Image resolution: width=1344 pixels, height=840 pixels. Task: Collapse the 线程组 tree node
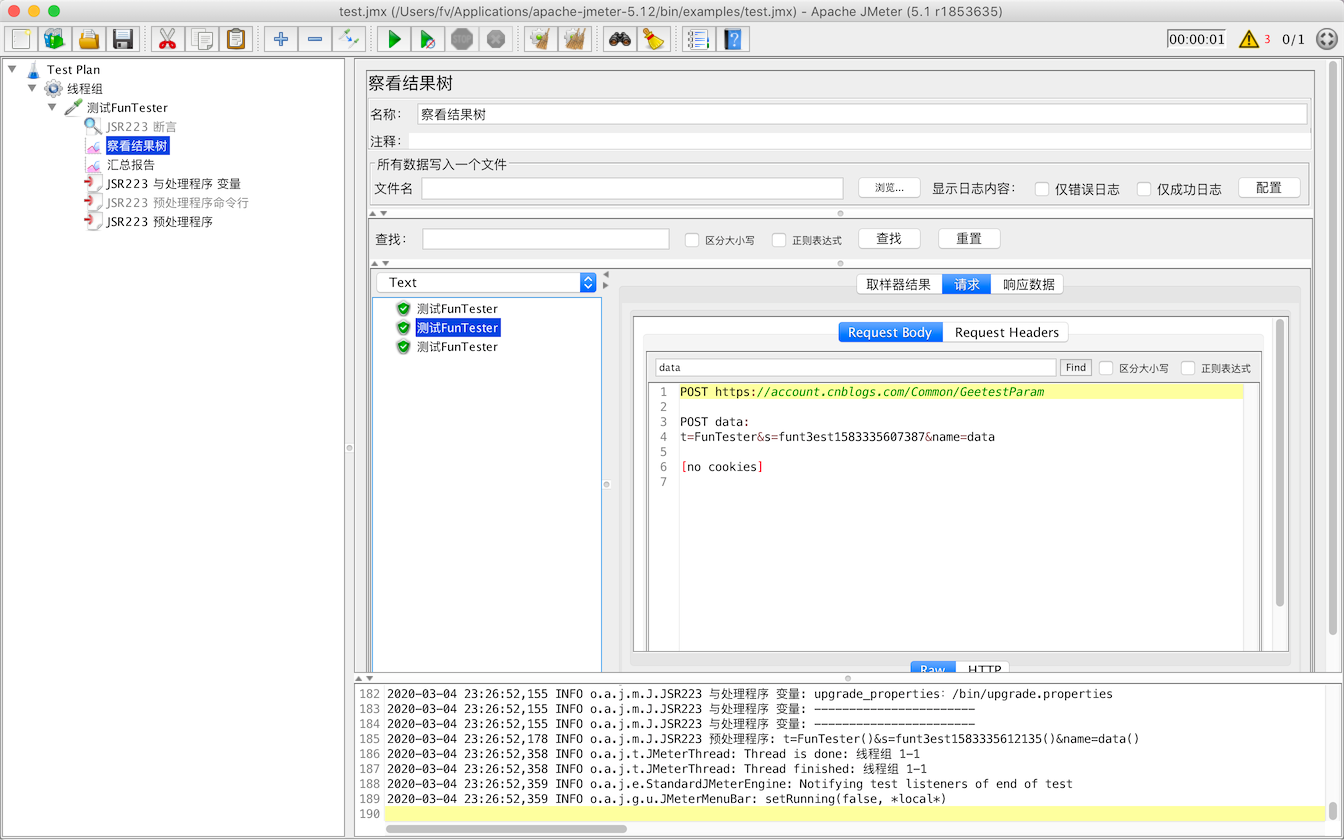[x=32, y=88]
